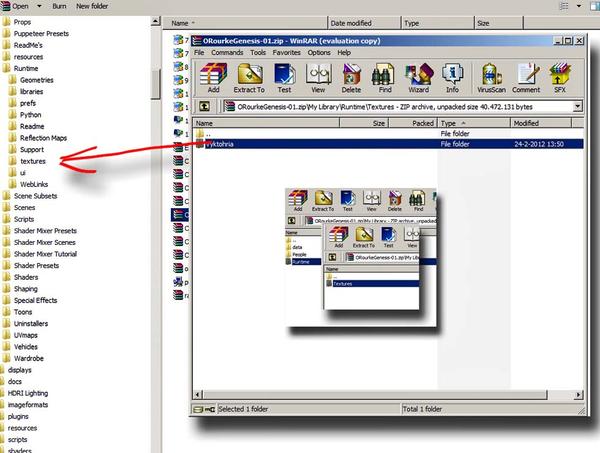The image size is (600, 453).
Task: Sort WinRAR list by Size column
Action: pyautogui.click(x=364, y=123)
